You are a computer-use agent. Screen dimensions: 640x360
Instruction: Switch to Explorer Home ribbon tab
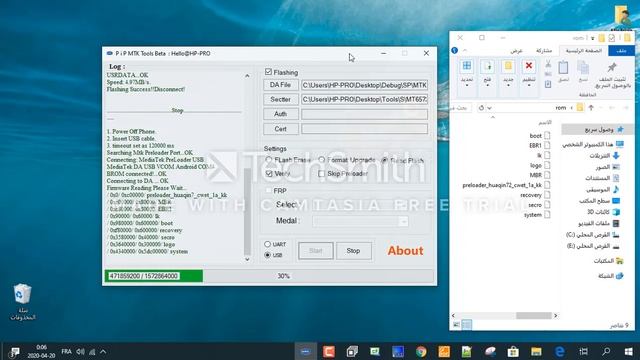pyautogui.click(x=584, y=51)
